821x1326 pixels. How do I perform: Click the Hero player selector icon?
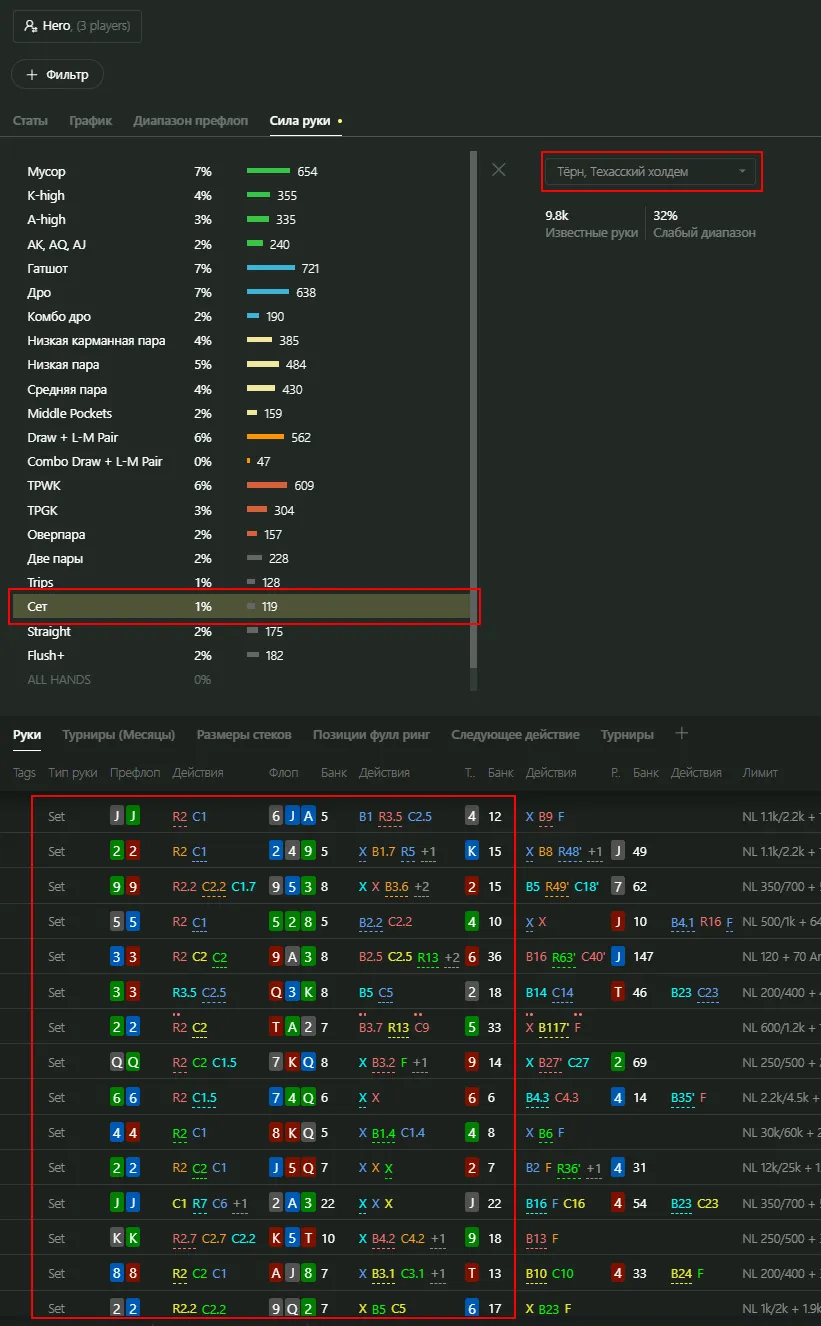pyautogui.click(x=31, y=26)
